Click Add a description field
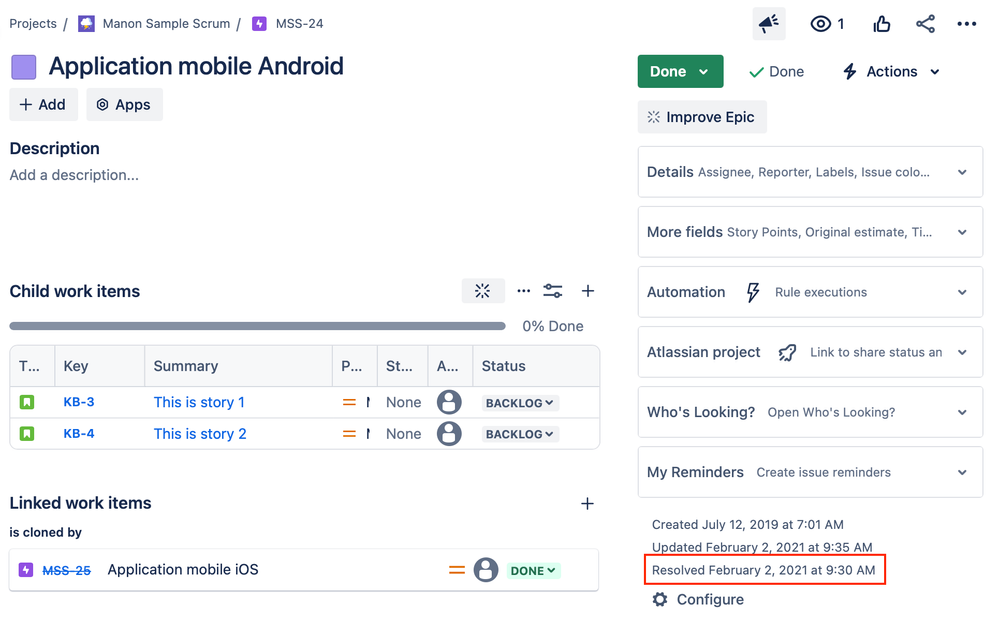The width and height of the screenshot is (999, 622). (74, 175)
